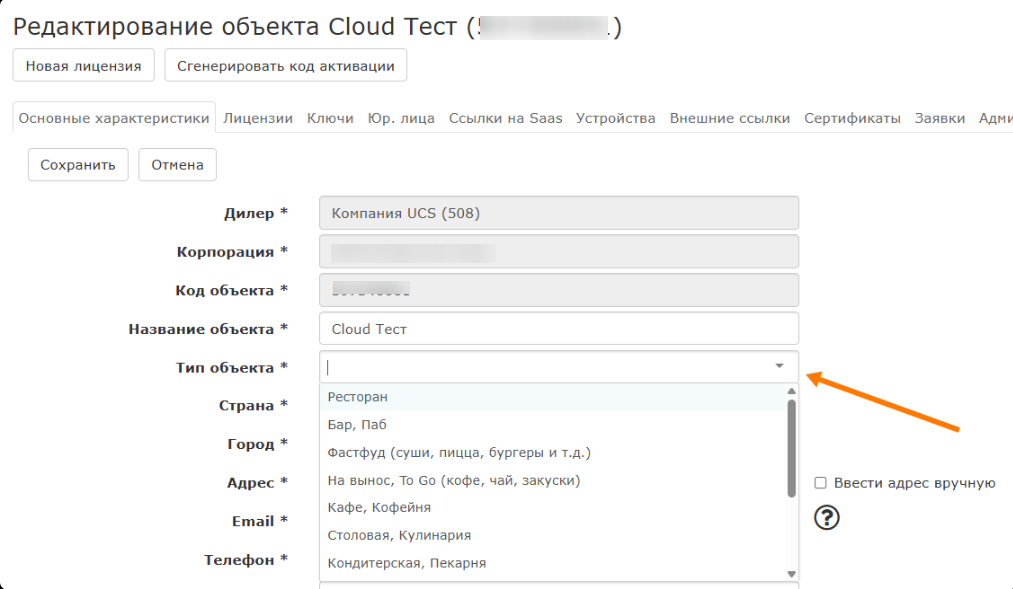This screenshot has height=589, width=1013.
Task: Click 'Новая лицензия' button
Action: click(x=83, y=67)
